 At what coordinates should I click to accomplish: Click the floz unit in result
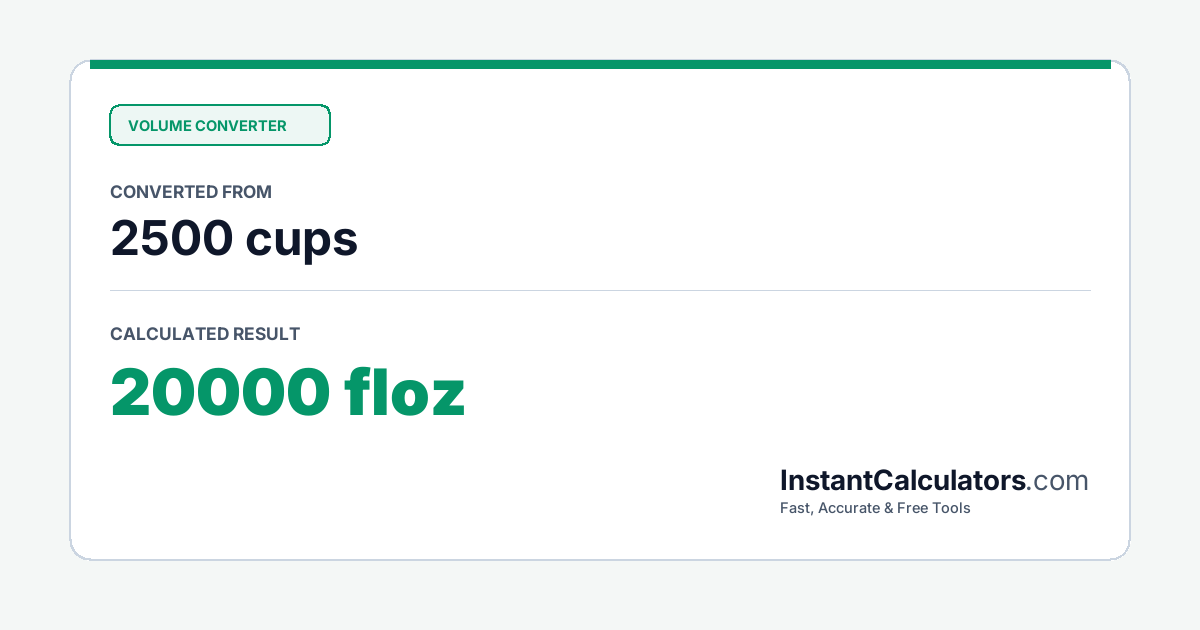click(x=405, y=392)
